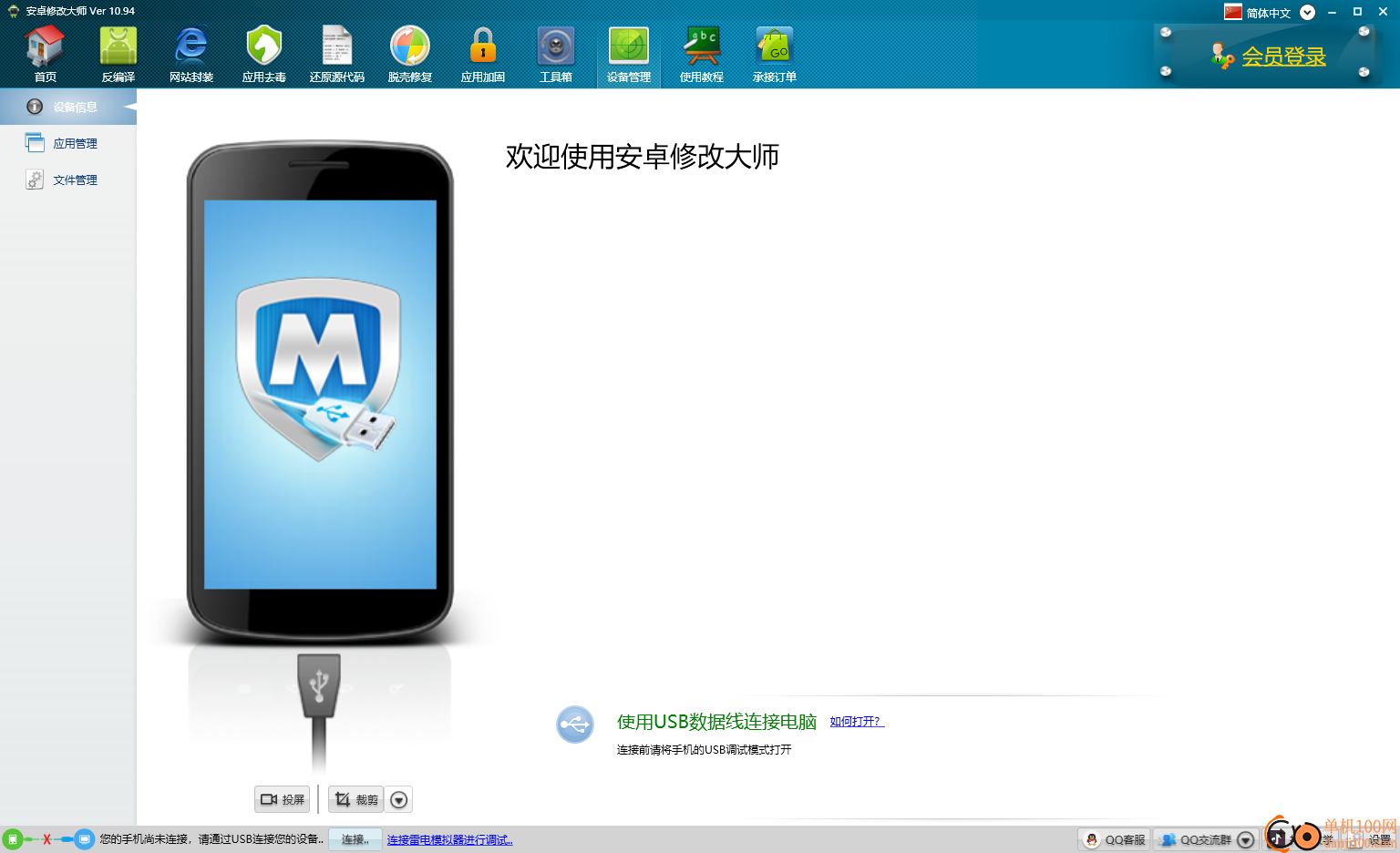
Task: Click the 连接.. button in status bar
Action: point(355,839)
